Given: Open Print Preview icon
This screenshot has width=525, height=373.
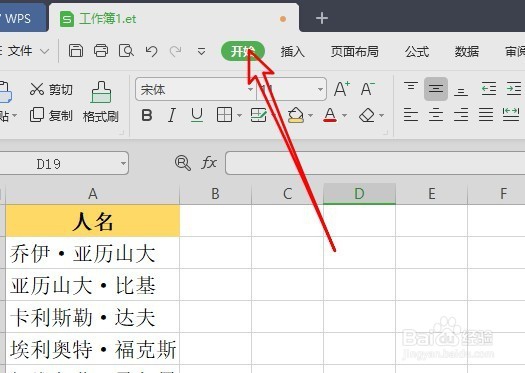Looking at the screenshot, I should [x=126, y=51].
